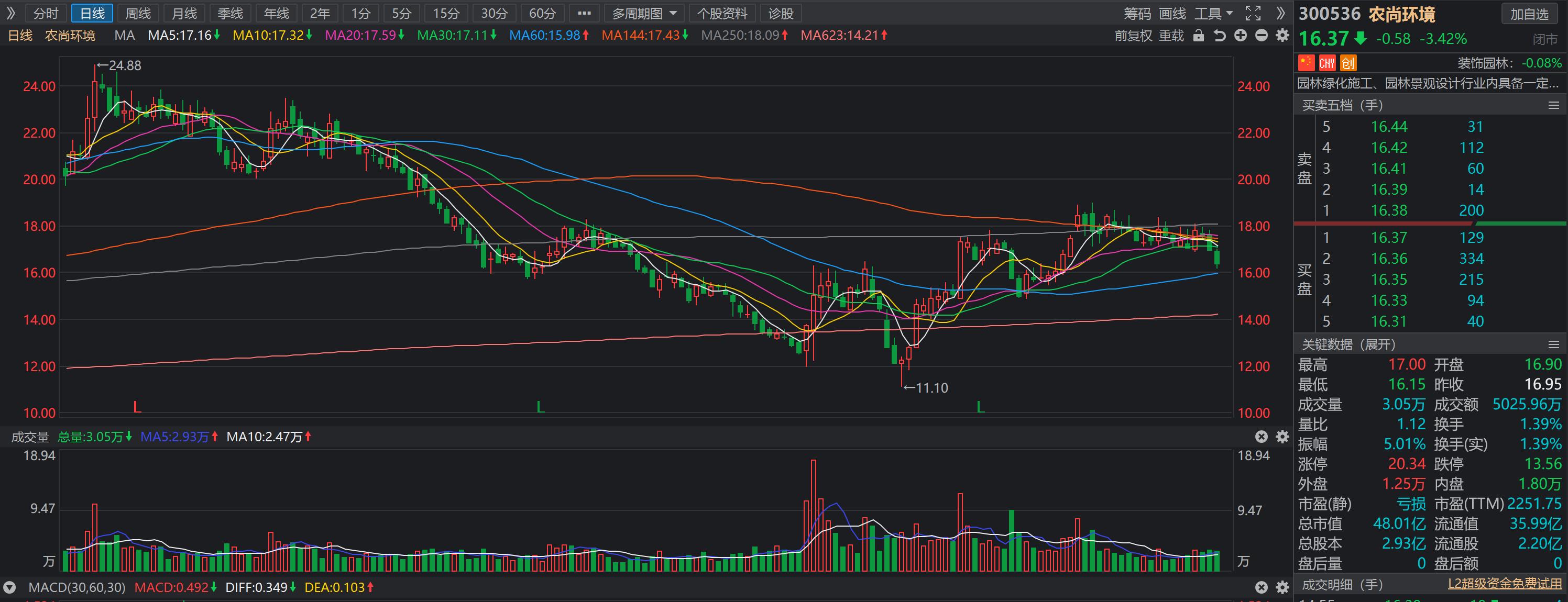Toggle the MA20:17.59 line legend

[x=365, y=35]
